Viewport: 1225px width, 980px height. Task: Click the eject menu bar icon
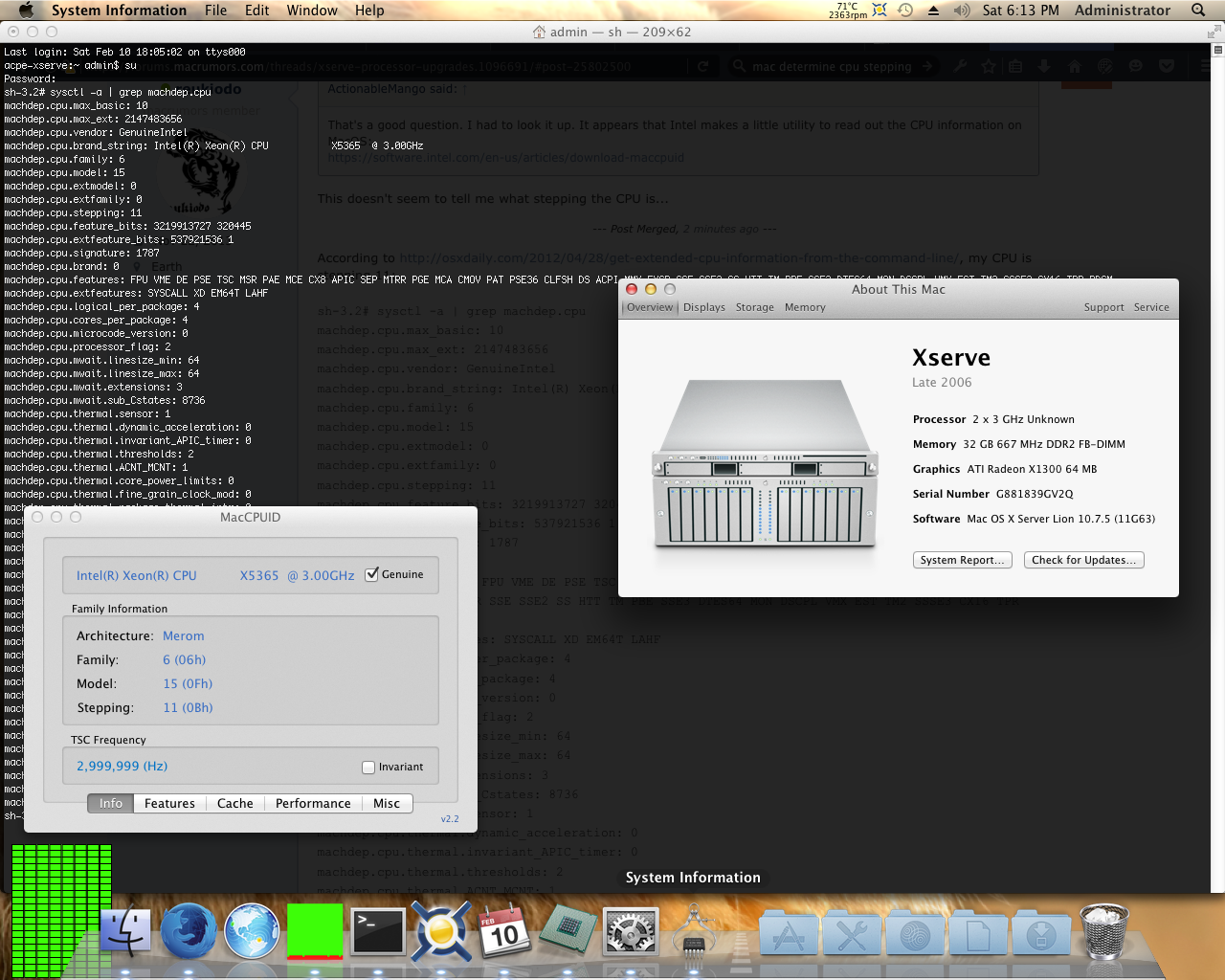933,11
